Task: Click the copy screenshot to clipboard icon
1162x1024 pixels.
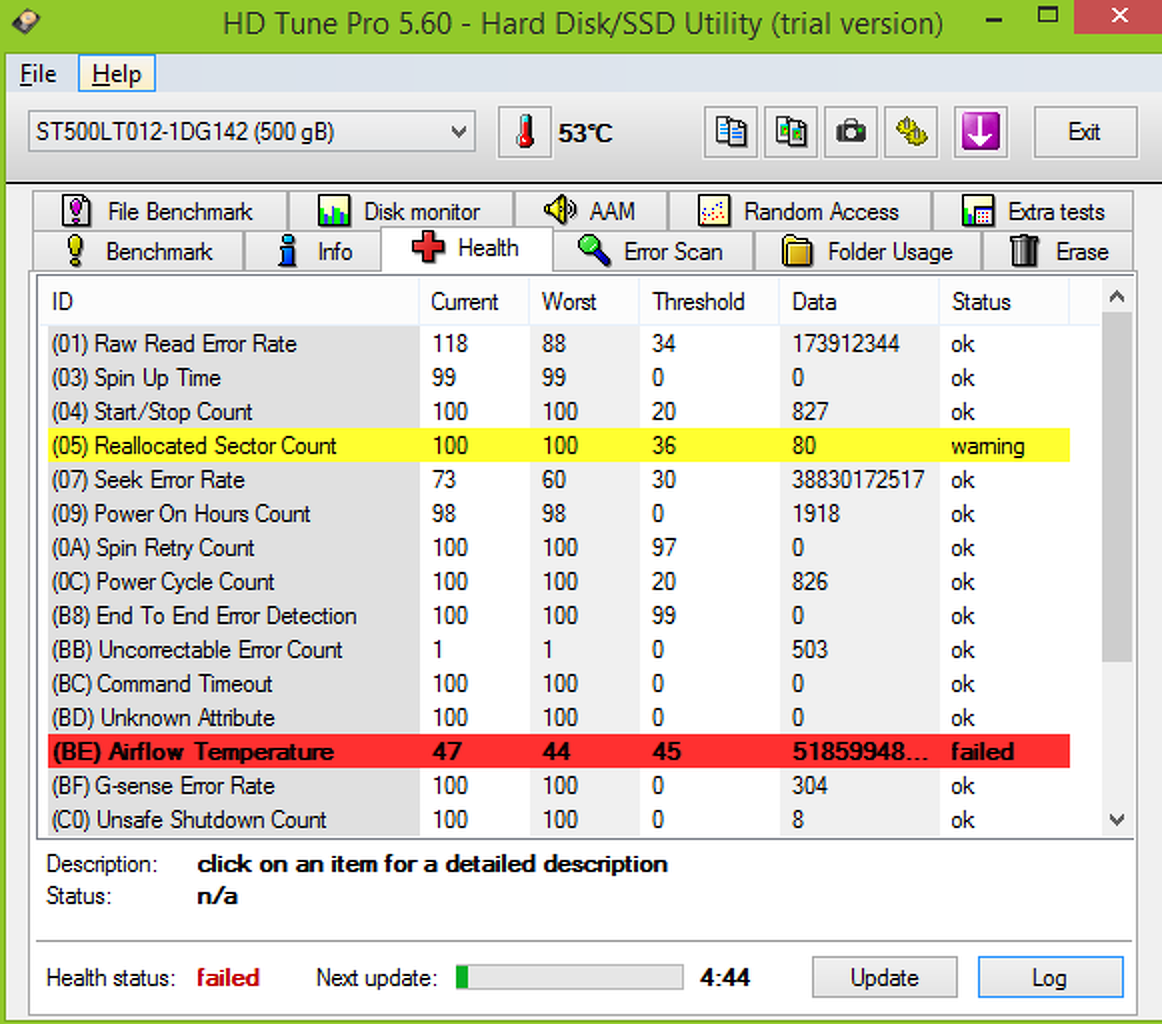Action: point(791,132)
